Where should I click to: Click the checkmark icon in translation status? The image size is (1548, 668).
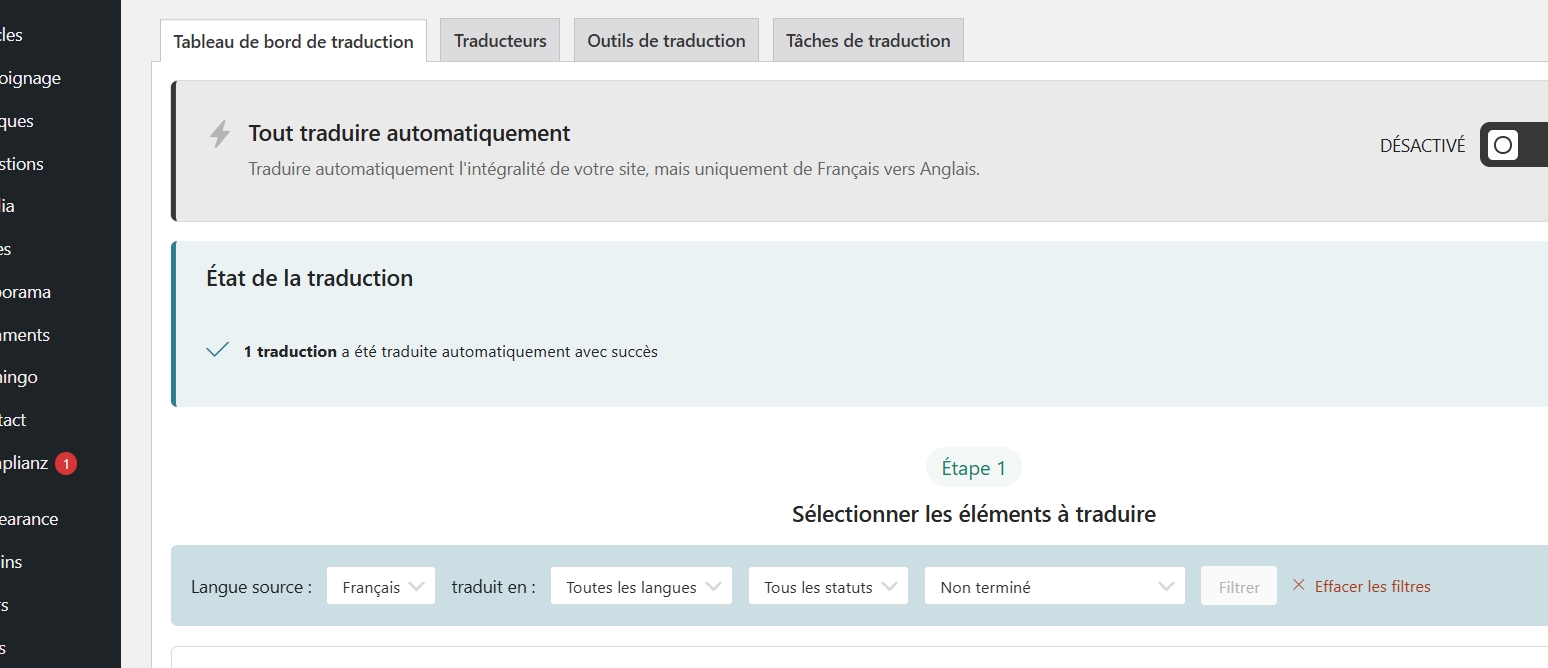pyautogui.click(x=218, y=350)
